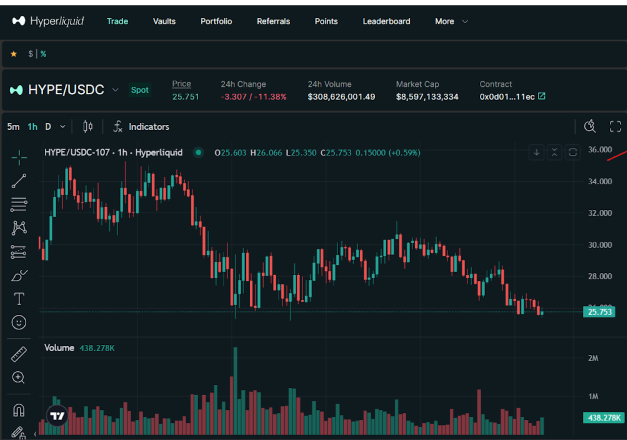Image resolution: width=627 pixels, height=440 pixels.
Task: Click the tallest volume bar
Action: point(235,391)
